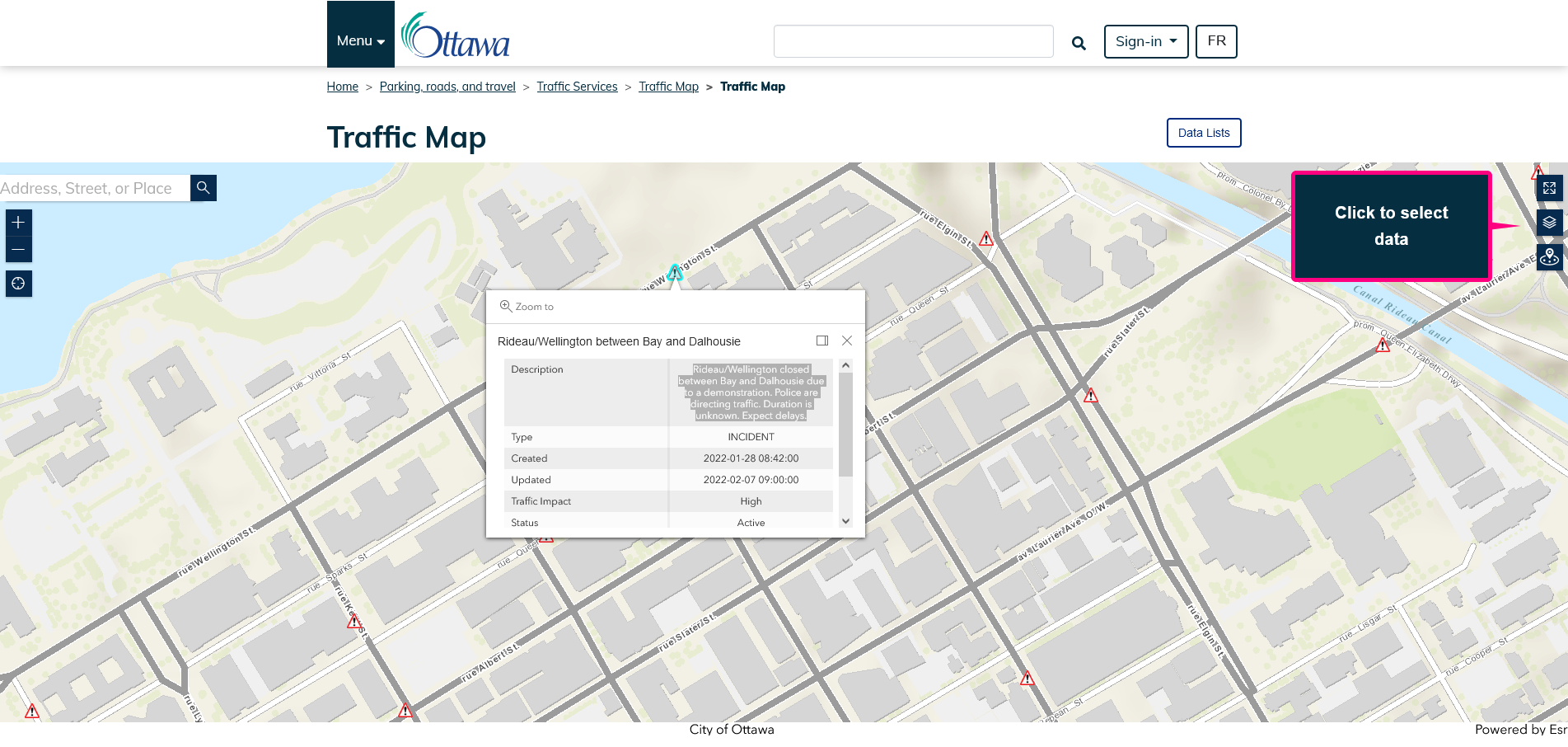Open the map layers list
This screenshot has height=747, width=1568.
point(1549,223)
